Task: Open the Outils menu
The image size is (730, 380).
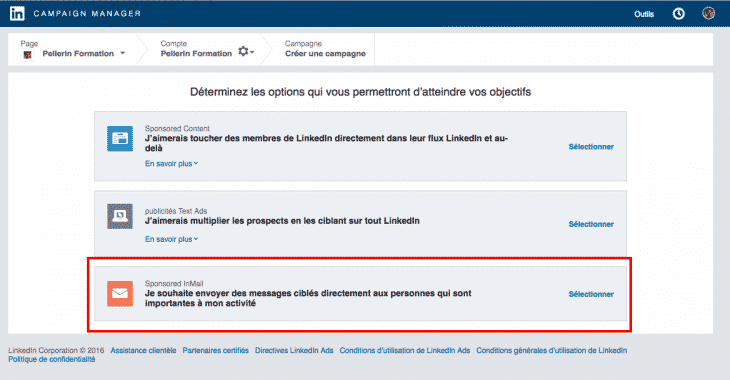Action: click(x=644, y=14)
